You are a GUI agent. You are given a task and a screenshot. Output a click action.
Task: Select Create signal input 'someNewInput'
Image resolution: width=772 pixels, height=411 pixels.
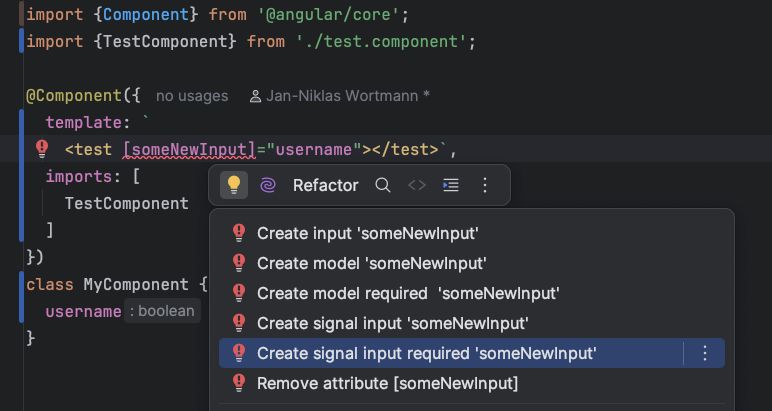click(x=472, y=323)
